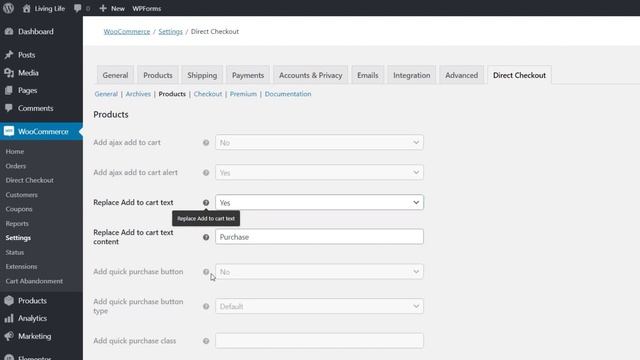640x360 pixels.
Task: Click the WooCommerce sidebar icon
Action: (x=9, y=131)
